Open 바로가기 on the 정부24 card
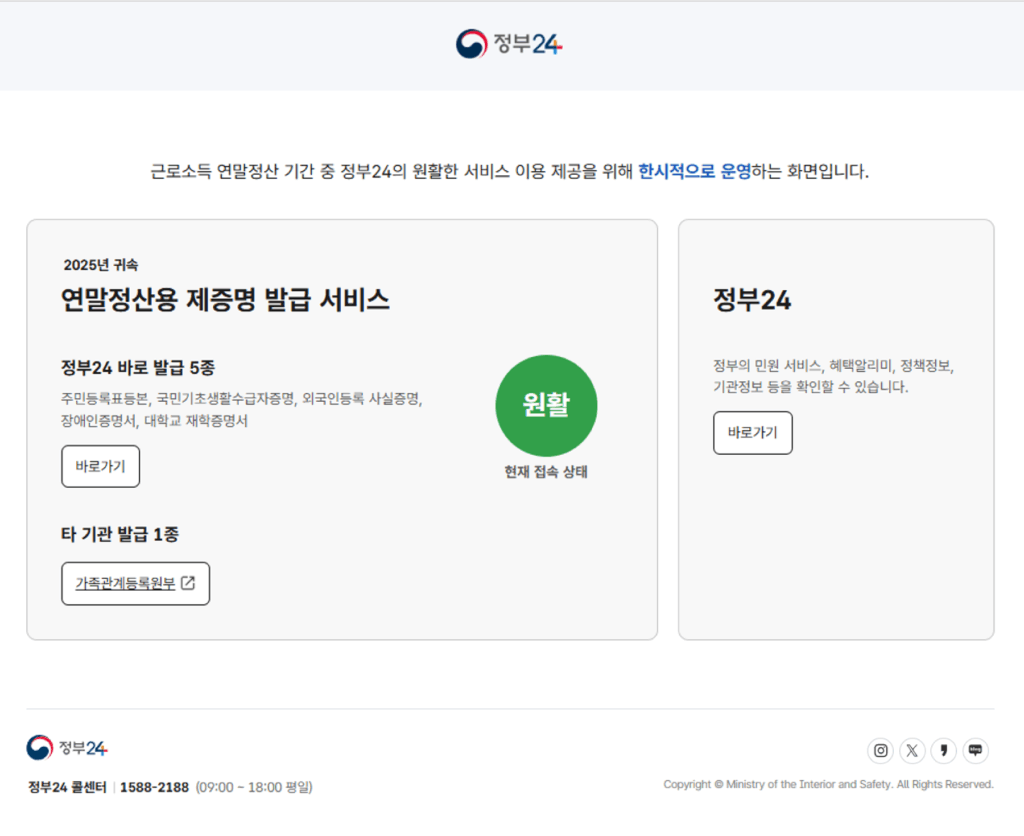Image resolution: width=1024 pixels, height=836 pixels. (752, 433)
